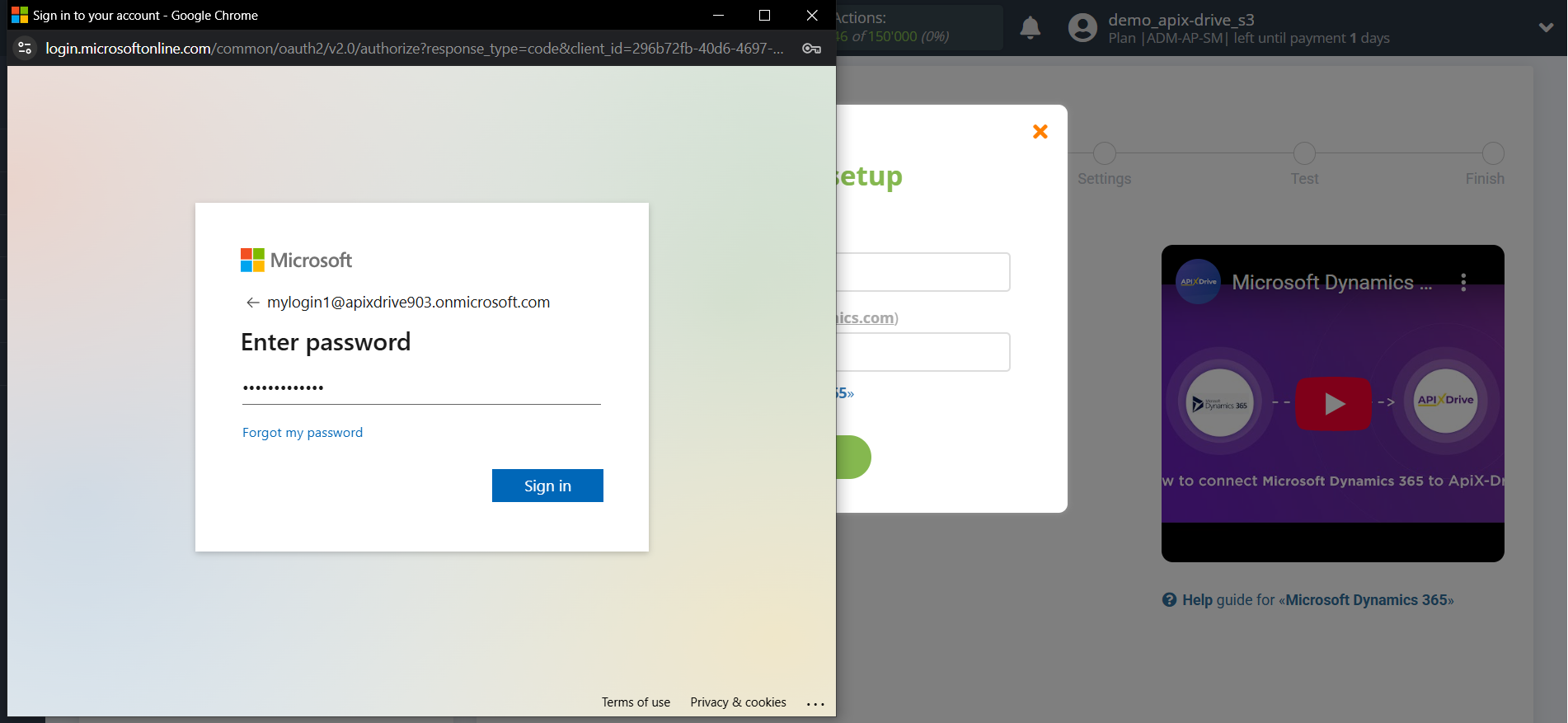Open the video's three-dot options menu
This screenshot has height=723, width=1568.
(x=1463, y=283)
